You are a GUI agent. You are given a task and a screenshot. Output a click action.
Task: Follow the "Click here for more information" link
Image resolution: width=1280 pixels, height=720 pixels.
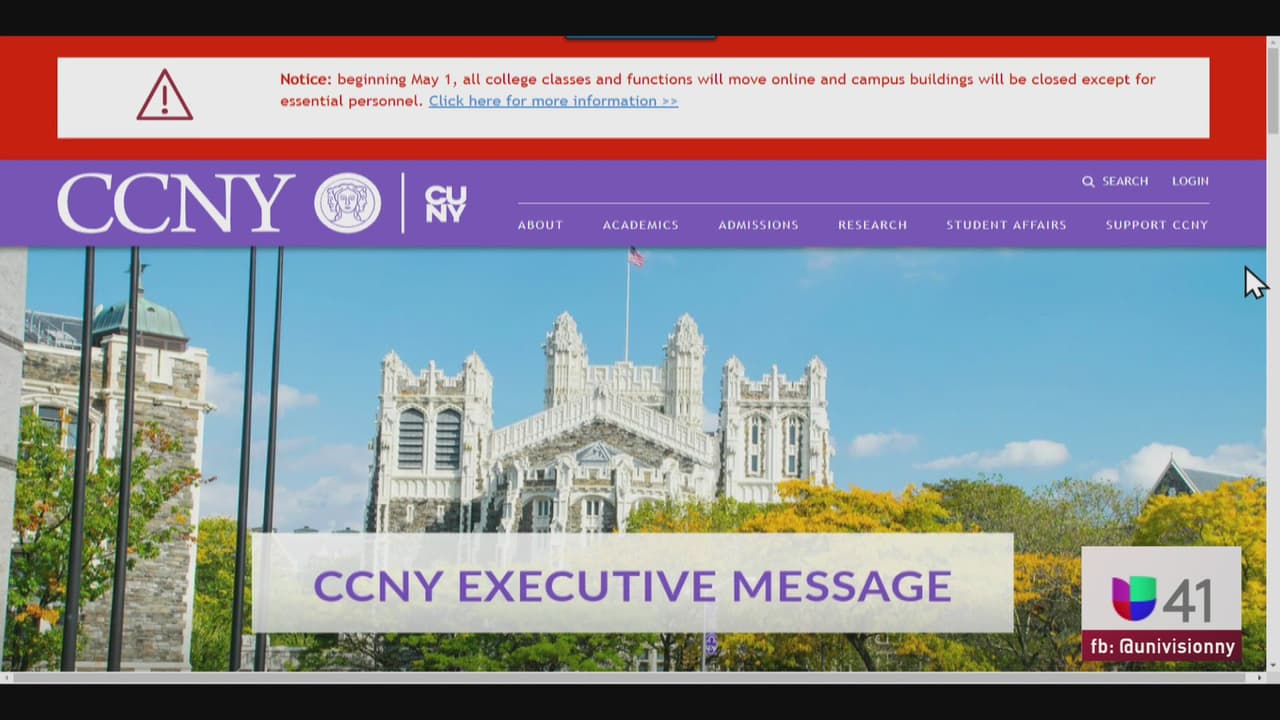553,101
